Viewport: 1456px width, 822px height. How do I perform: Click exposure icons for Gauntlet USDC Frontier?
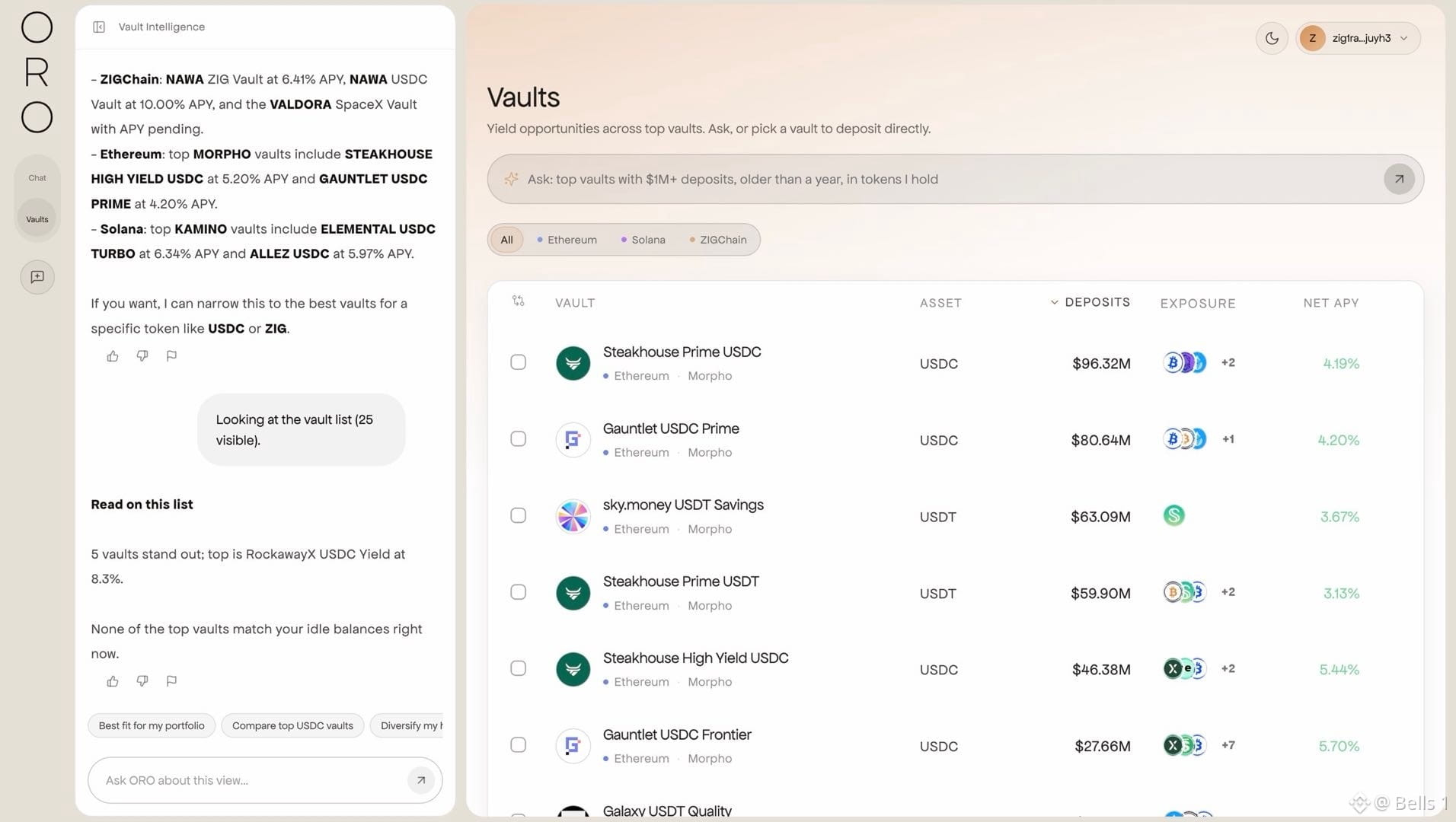coord(1185,745)
